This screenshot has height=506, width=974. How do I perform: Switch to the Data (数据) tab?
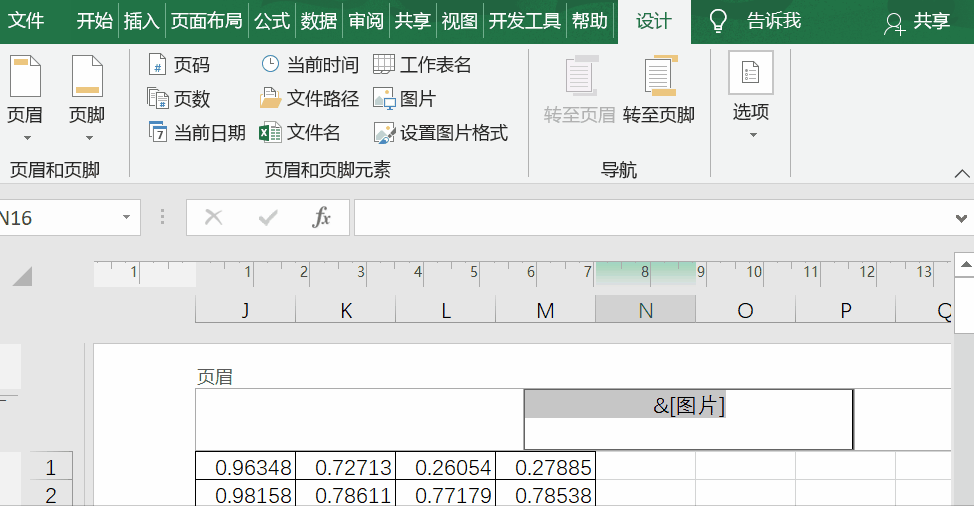pos(319,21)
